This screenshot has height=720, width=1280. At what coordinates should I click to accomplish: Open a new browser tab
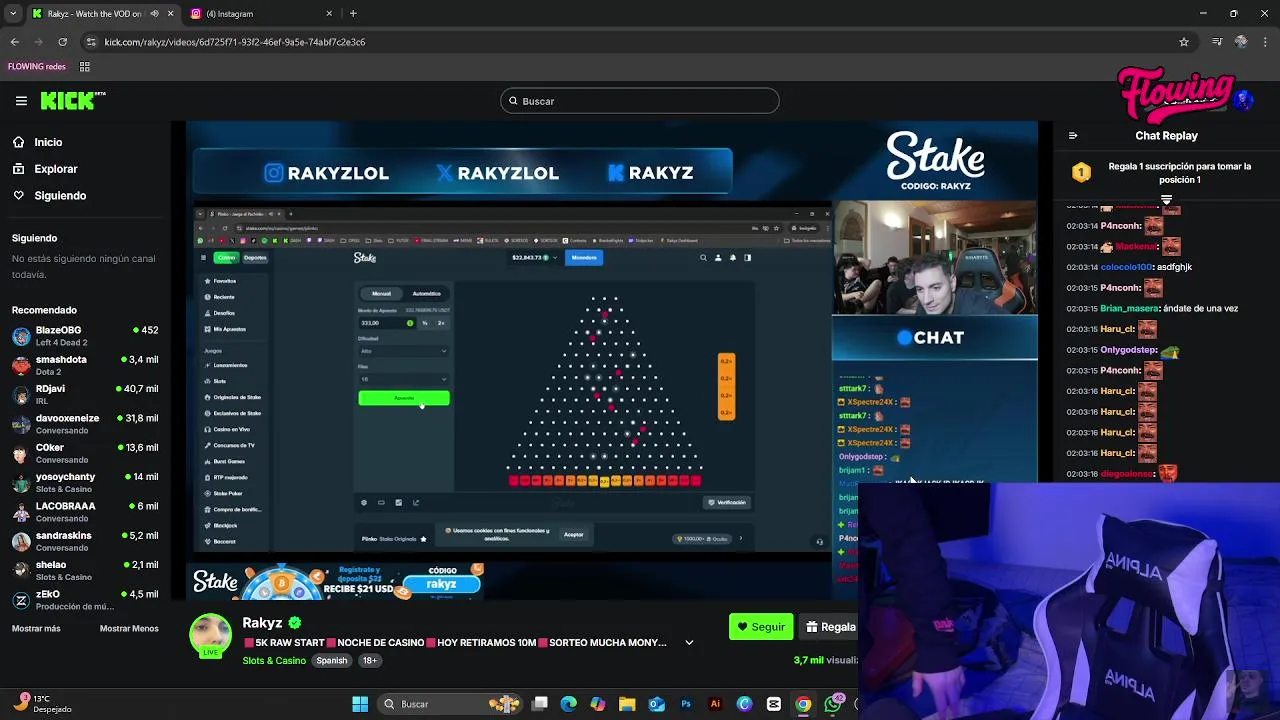pyautogui.click(x=353, y=14)
